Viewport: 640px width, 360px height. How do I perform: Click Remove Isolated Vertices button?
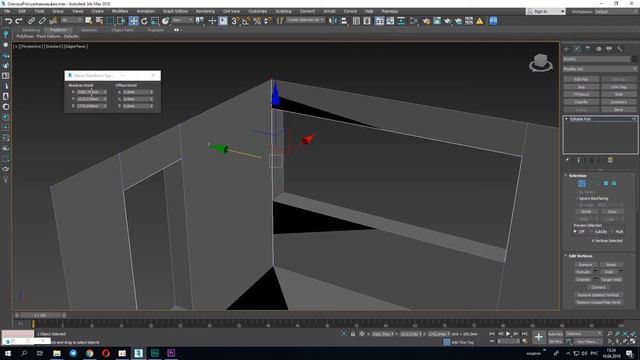pos(598,295)
